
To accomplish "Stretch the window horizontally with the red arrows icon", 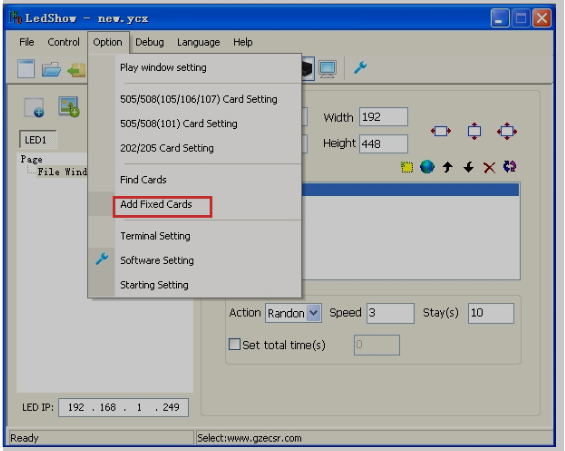I will tap(441, 131).
